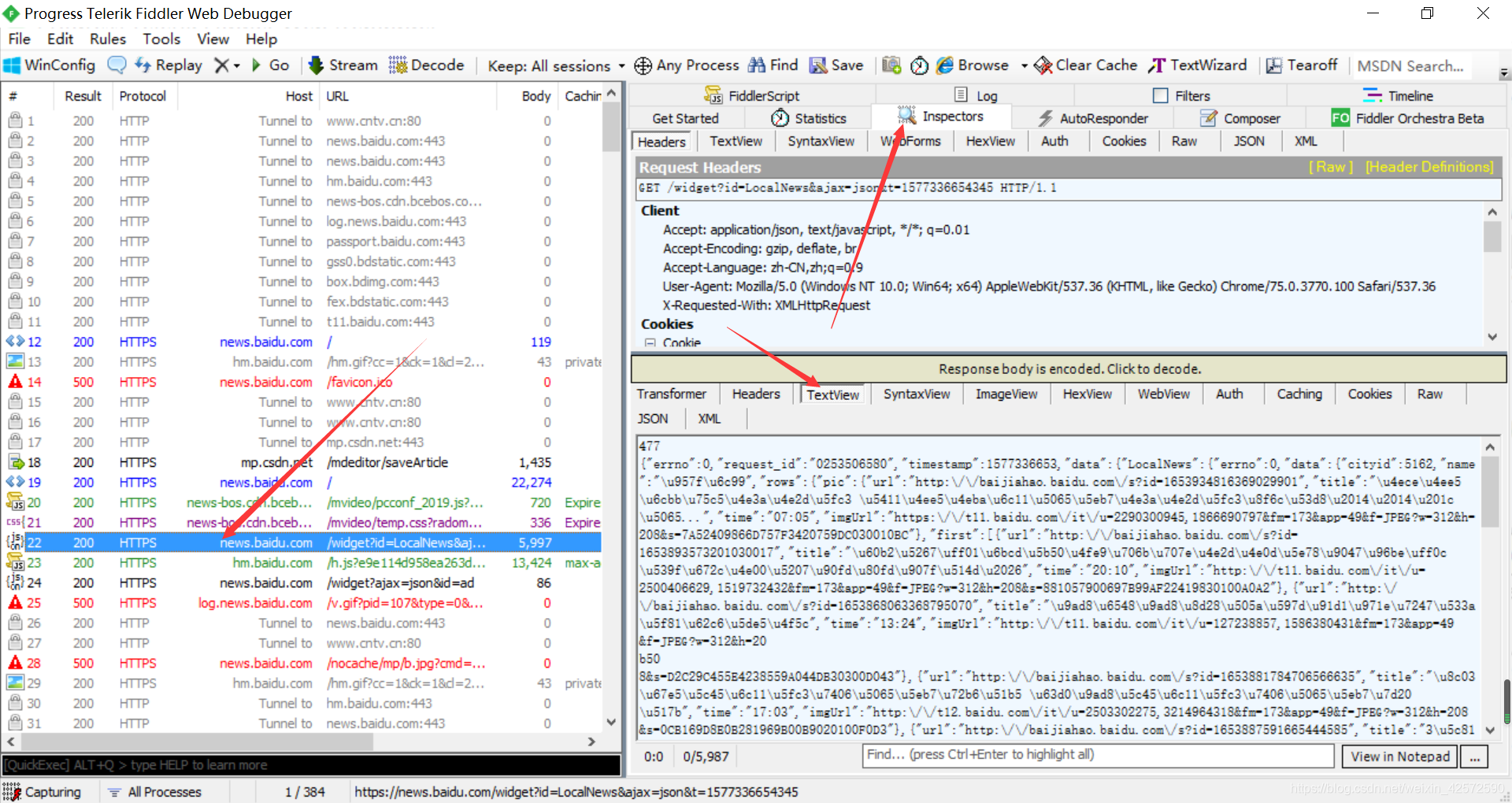Click the AutoResponder lightning icon
1512x803 pixels.
1045,118
